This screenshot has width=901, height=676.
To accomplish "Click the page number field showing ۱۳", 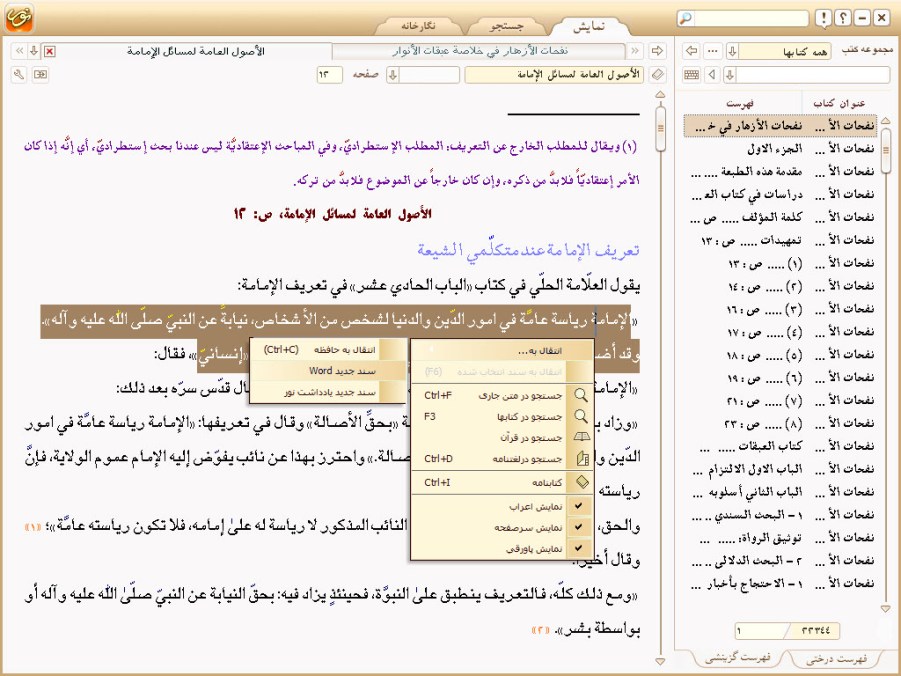I will (x=329, y=75).
